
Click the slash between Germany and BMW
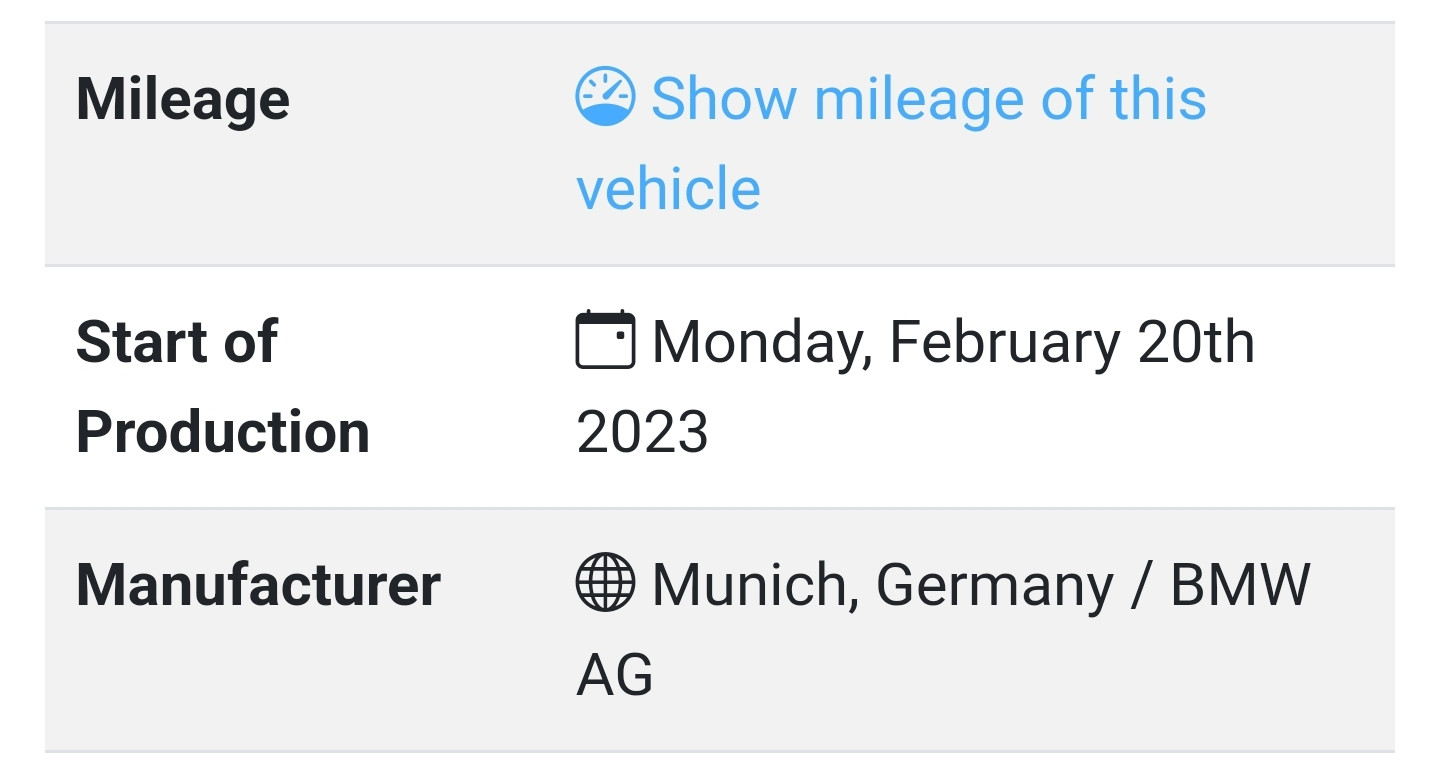(x=1141, y=585)
